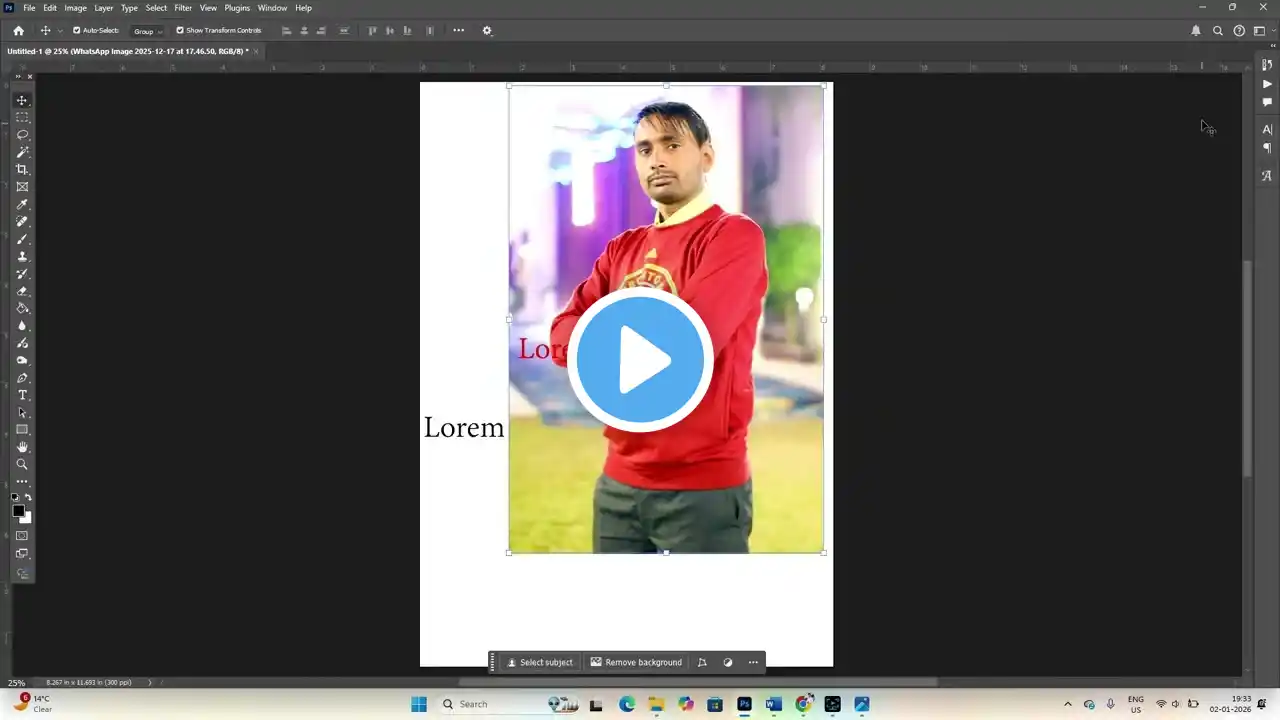Open the Actions play panel icon
Screen dimensions: 1280x720
(x=1267, y=84)
